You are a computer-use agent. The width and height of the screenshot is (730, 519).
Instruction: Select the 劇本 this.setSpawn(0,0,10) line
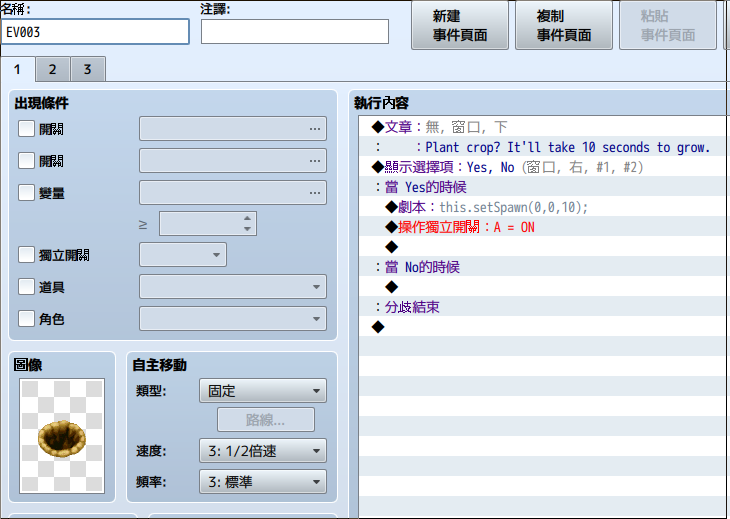pos(544,207)
